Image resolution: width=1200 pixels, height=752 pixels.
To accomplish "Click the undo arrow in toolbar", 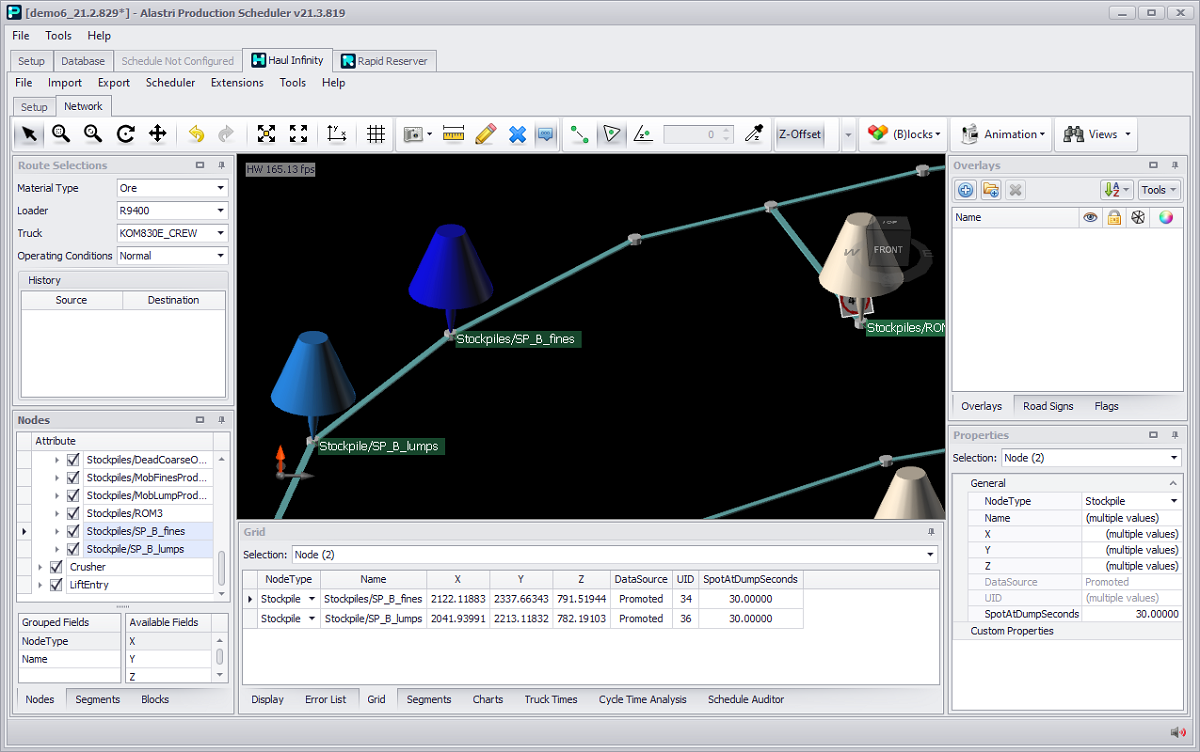I will click(x=196, y=134).
